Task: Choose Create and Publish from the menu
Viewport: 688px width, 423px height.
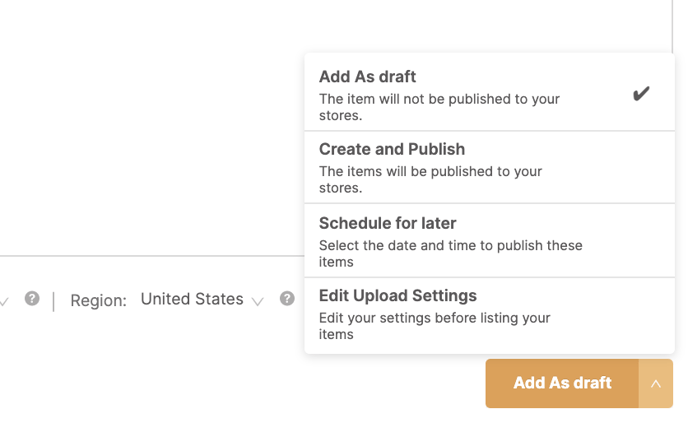Action: click(x=489, y=167)
